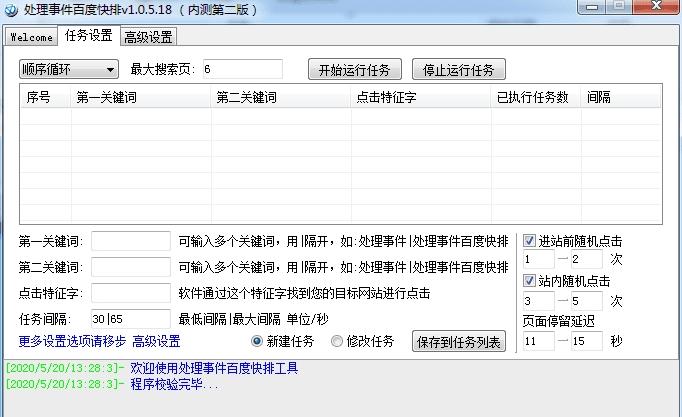The height and width of the screenshot is (417, 682).
Task: Click 站内随机点击 minimum field showing 3
Action: (538, 301)
